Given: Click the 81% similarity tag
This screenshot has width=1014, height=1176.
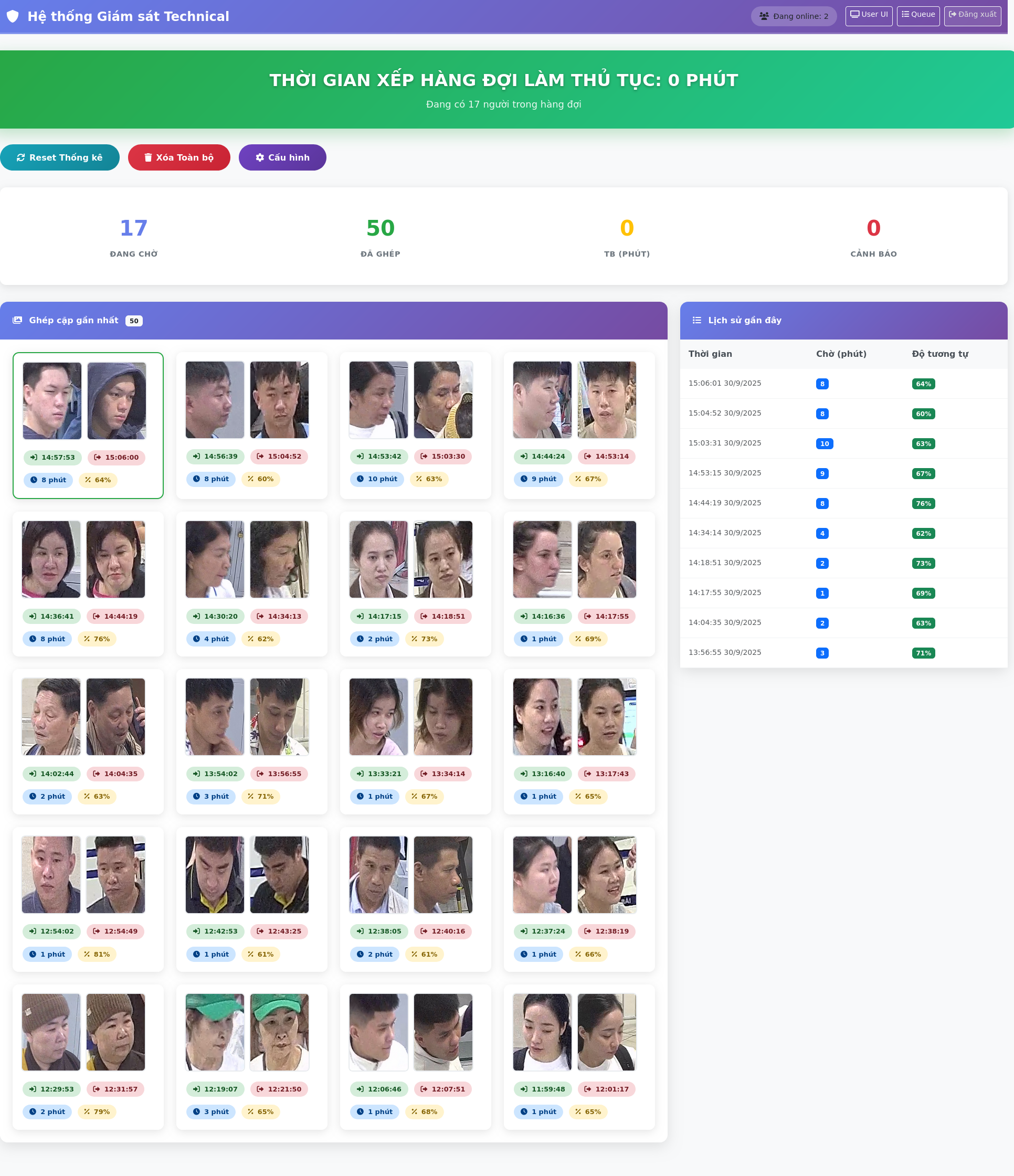Looking at the screenshot, I should click(97, 955).
